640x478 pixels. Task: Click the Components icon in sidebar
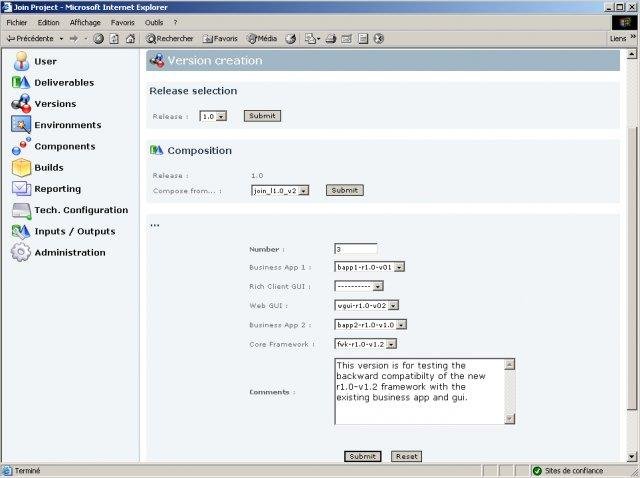point(21,146)
